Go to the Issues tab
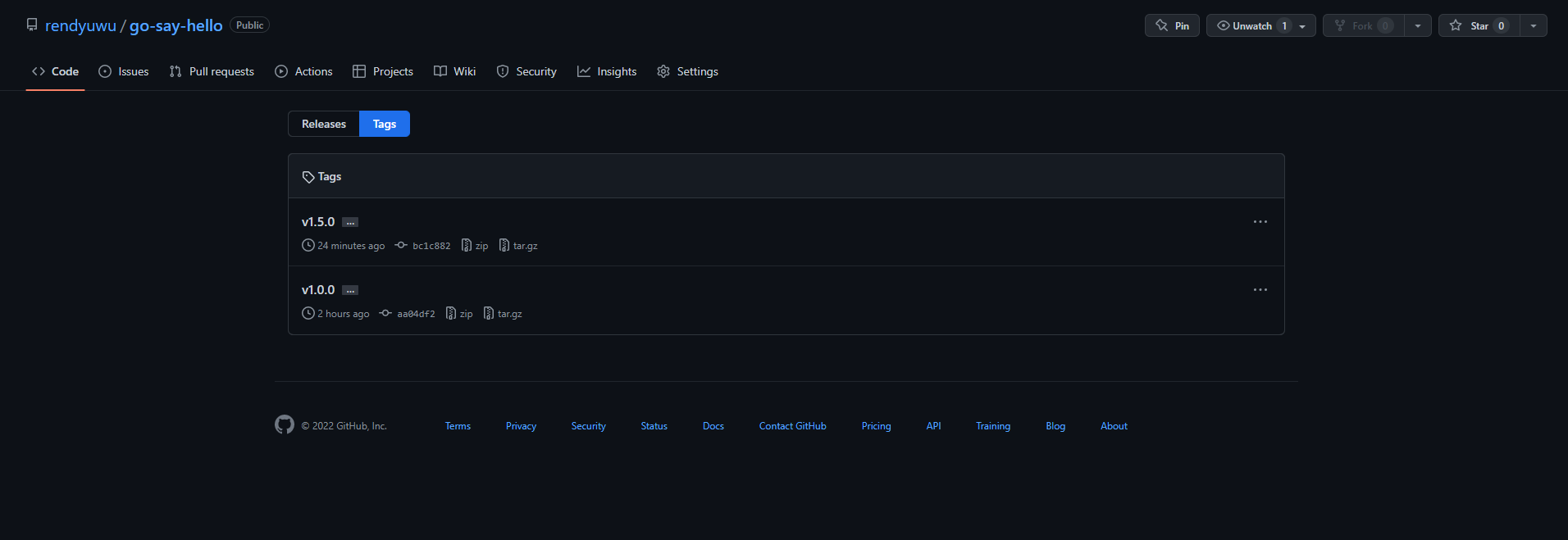The height and width of the screenshot is (540, 1568). coord(124,71)
